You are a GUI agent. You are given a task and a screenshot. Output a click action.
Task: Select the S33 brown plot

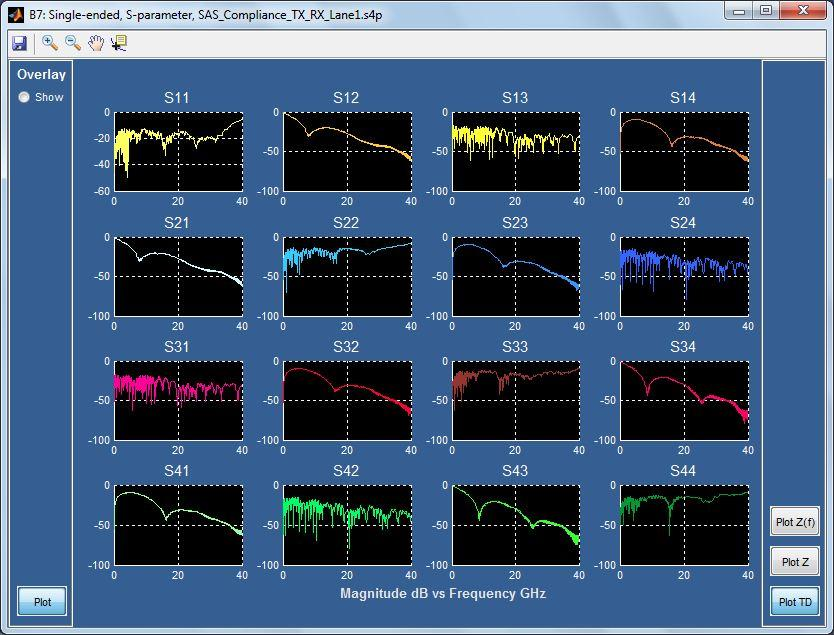coord(515,400)
